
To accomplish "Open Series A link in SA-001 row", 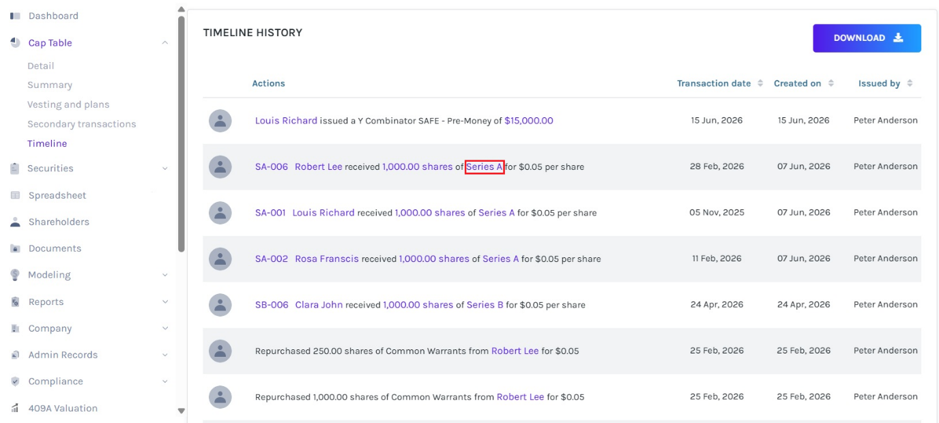I will 496,213.
